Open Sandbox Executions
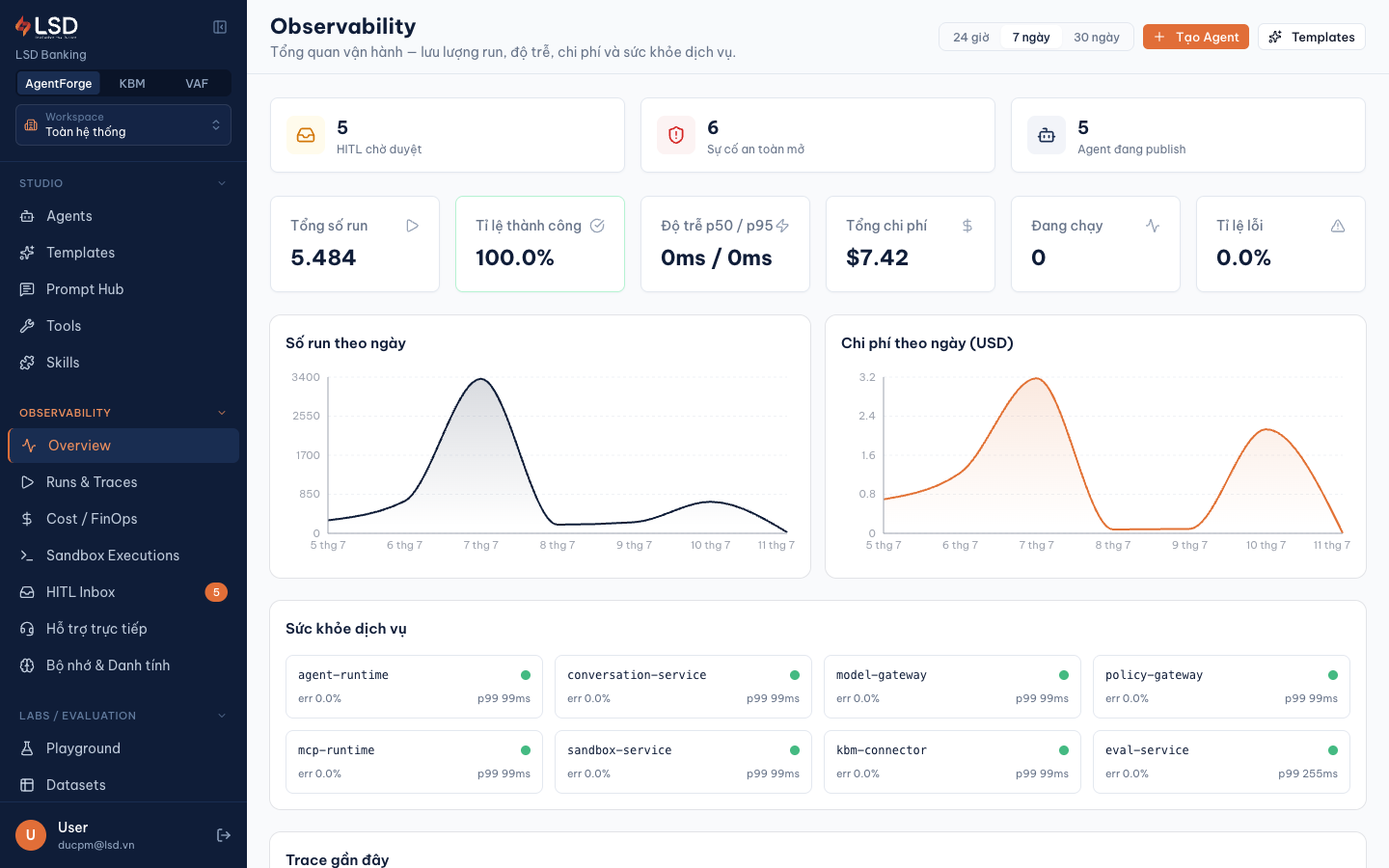Image resolution: width=1389 pixels, height=868 pixels. pos(123,556)
